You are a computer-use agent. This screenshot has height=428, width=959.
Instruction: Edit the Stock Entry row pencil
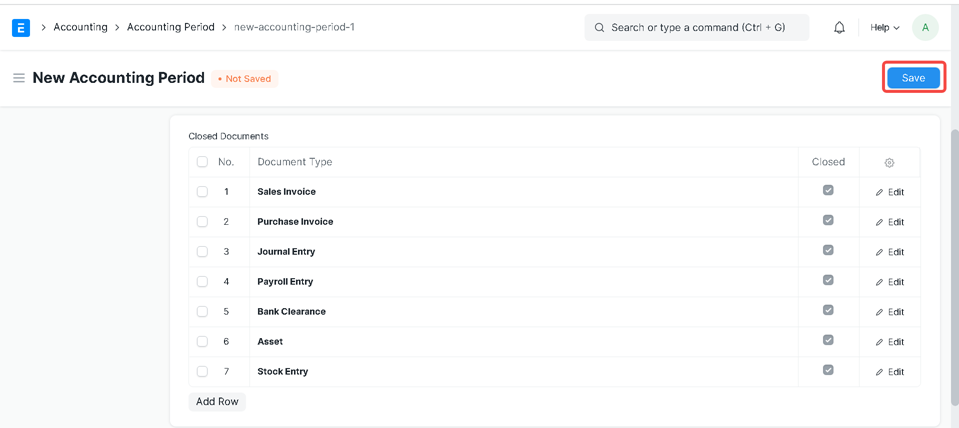click(889, 372)
